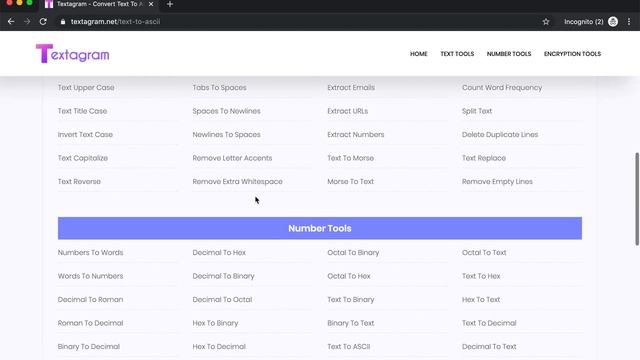Open Words To Numbers tool
The image size is (640, 360).
tap(91, 276)
